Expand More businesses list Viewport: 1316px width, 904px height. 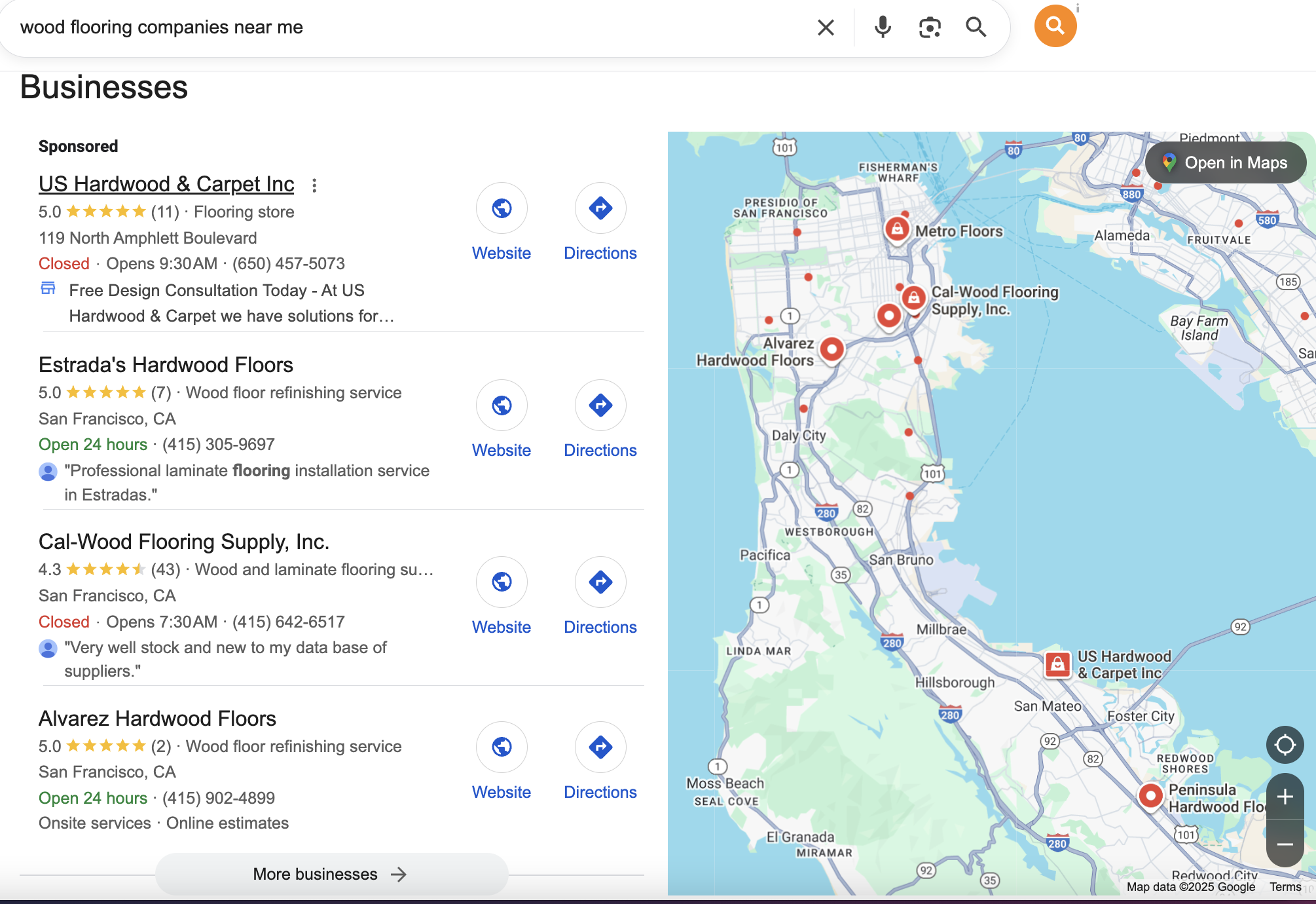coord(331,874)
